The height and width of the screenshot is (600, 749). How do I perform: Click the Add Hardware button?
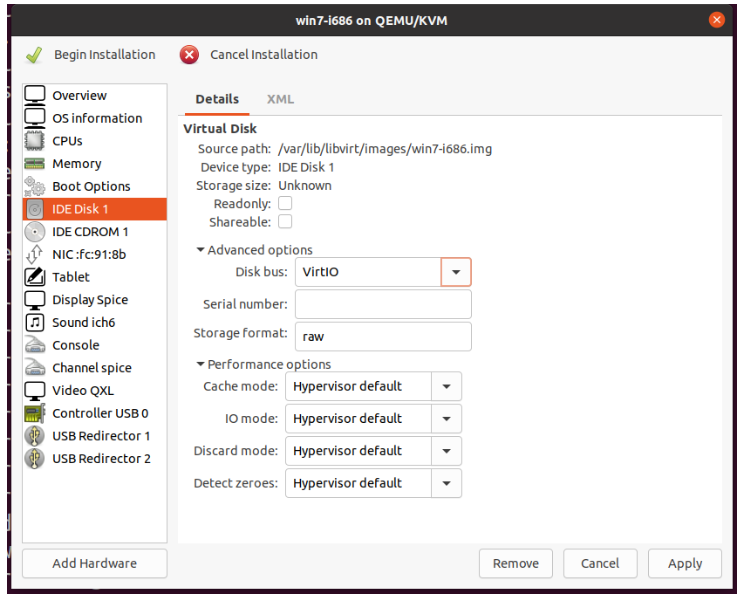click(x=95, y=563)
